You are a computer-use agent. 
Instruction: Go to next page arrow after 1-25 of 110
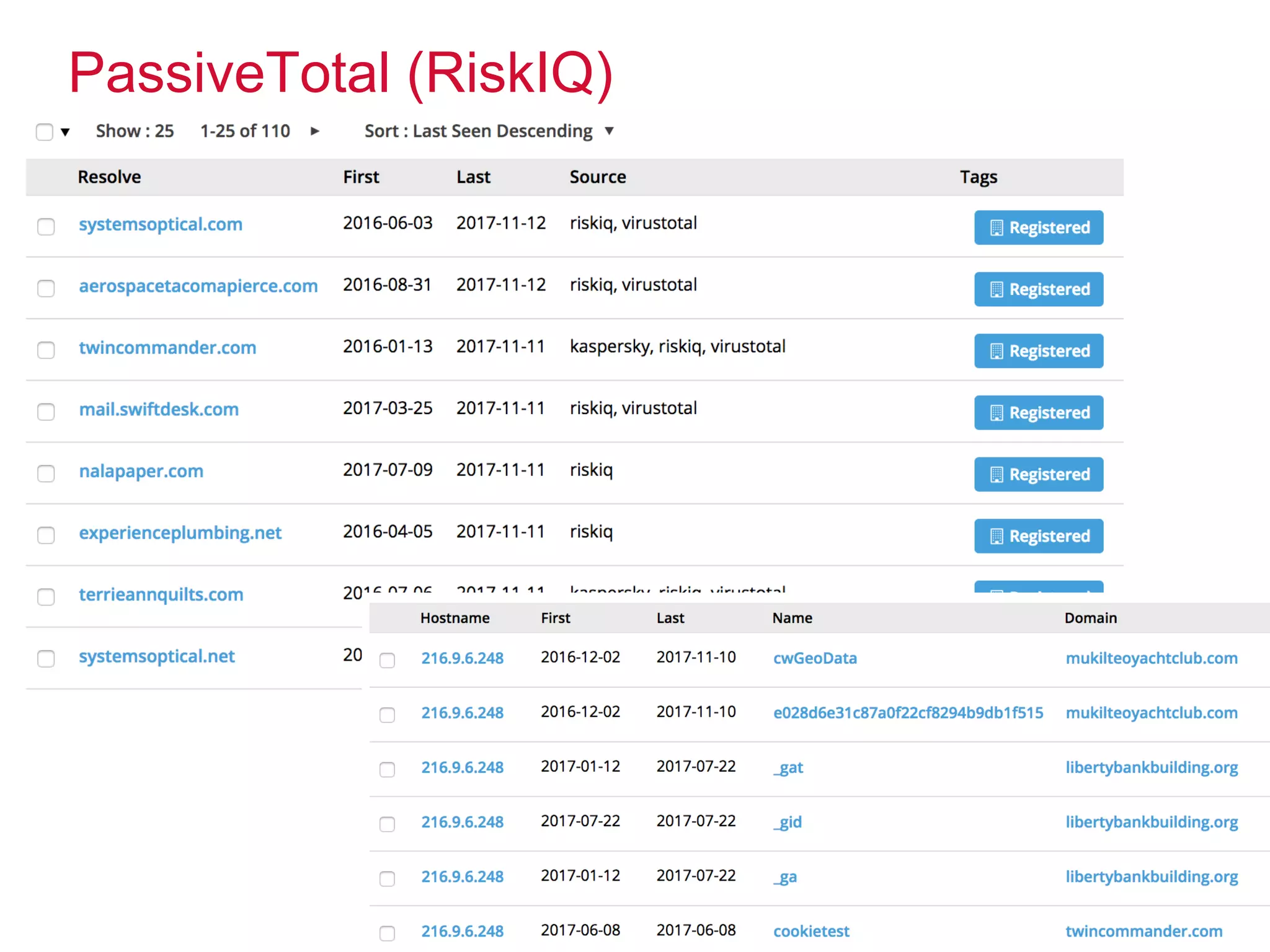(x=315, y=131)
